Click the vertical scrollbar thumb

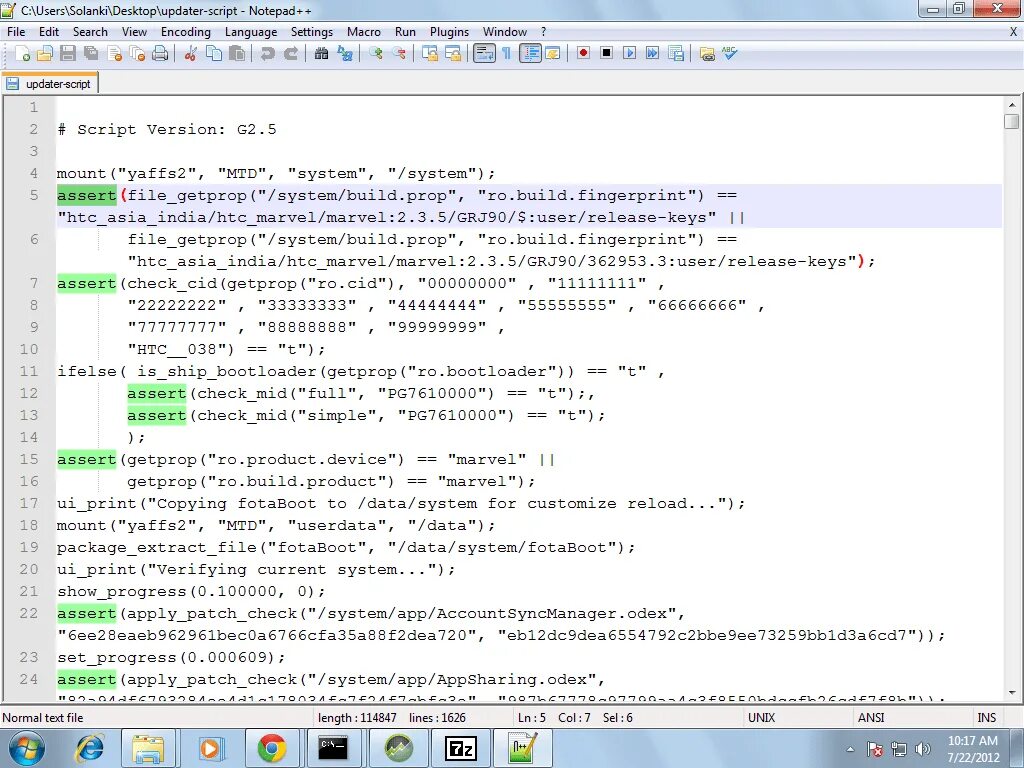(1012, 121)
